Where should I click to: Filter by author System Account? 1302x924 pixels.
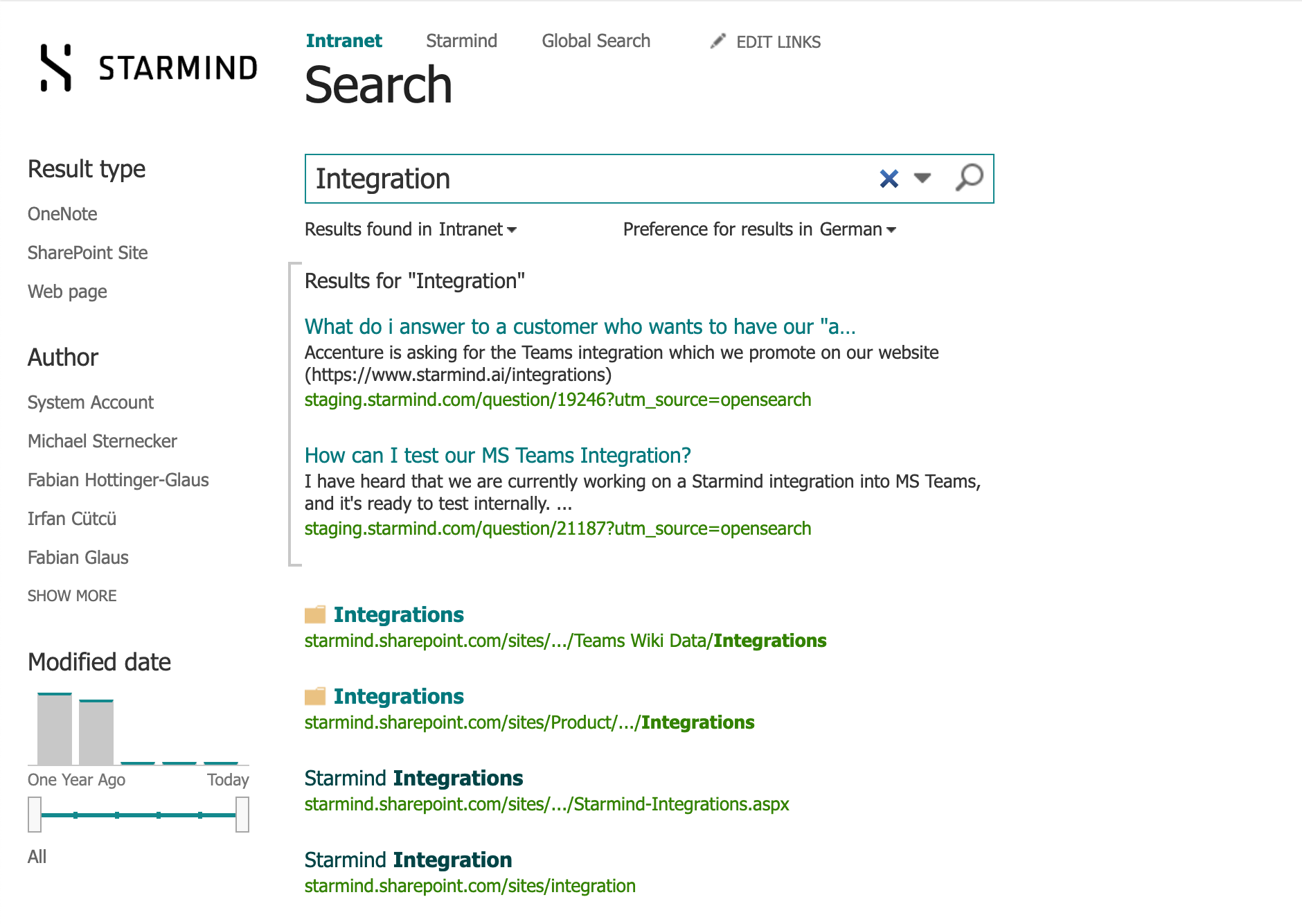pyautogui.click(x=91, y=402)
